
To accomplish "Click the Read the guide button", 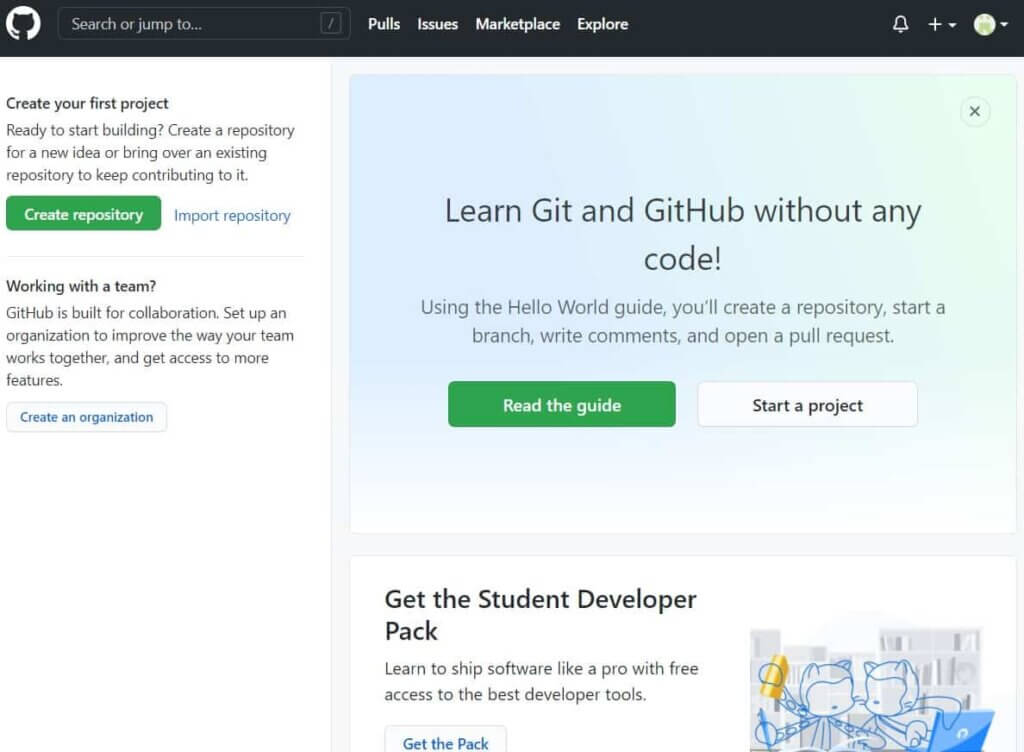I will [562, 405].
